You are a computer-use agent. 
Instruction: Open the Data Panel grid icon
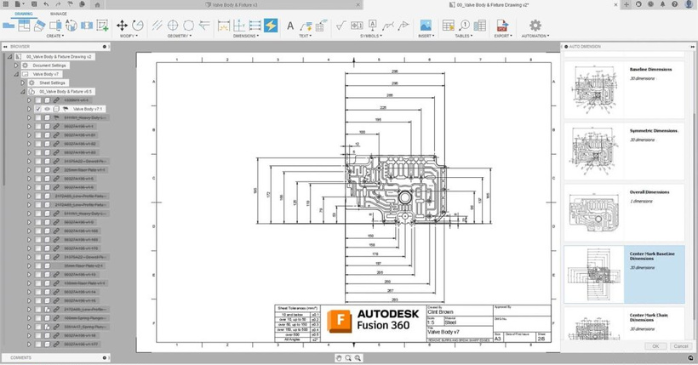pos(6,4)
